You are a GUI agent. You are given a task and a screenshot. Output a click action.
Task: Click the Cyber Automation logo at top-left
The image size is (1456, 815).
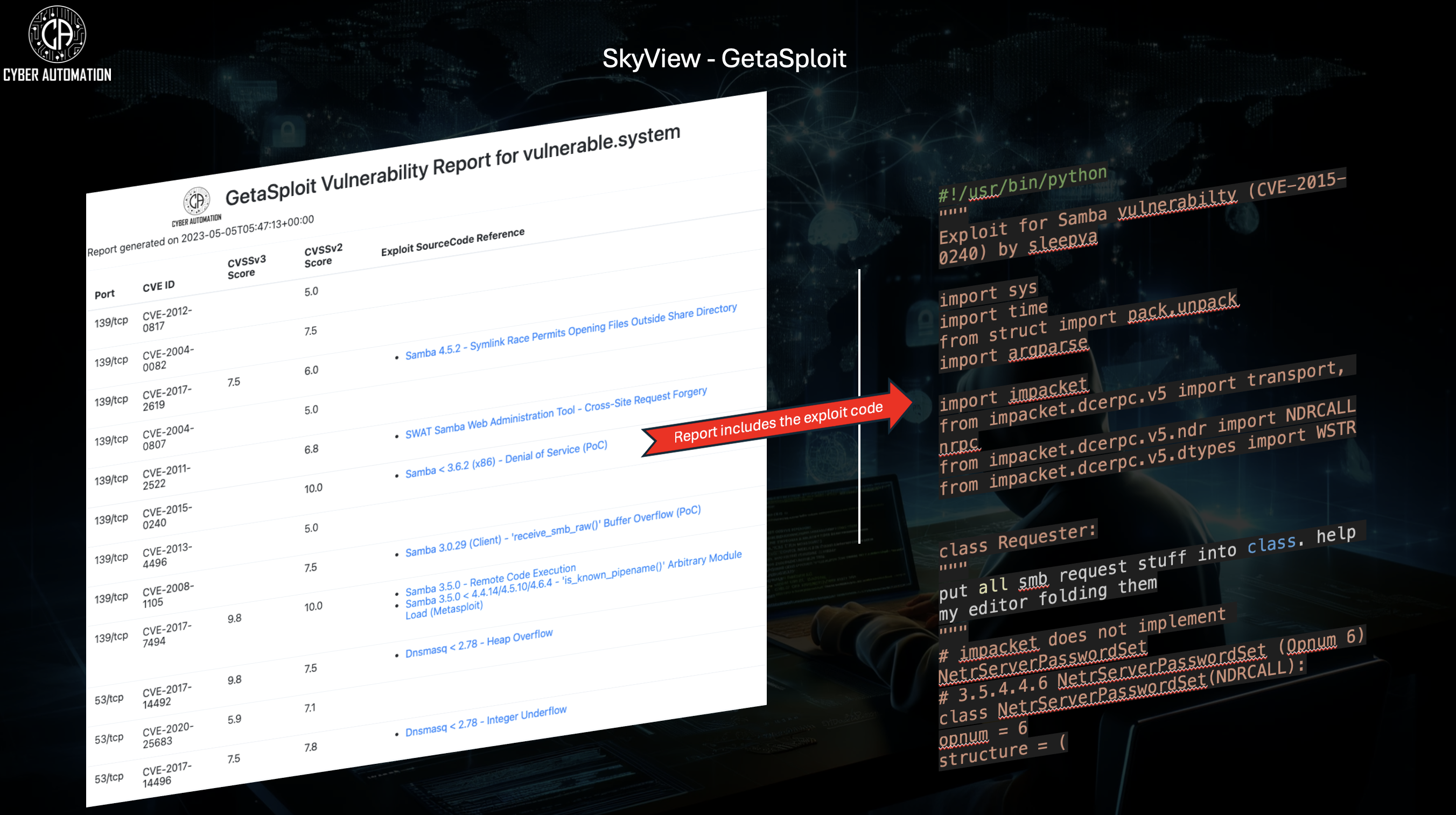pyautogui.click(x=57, y=43)
